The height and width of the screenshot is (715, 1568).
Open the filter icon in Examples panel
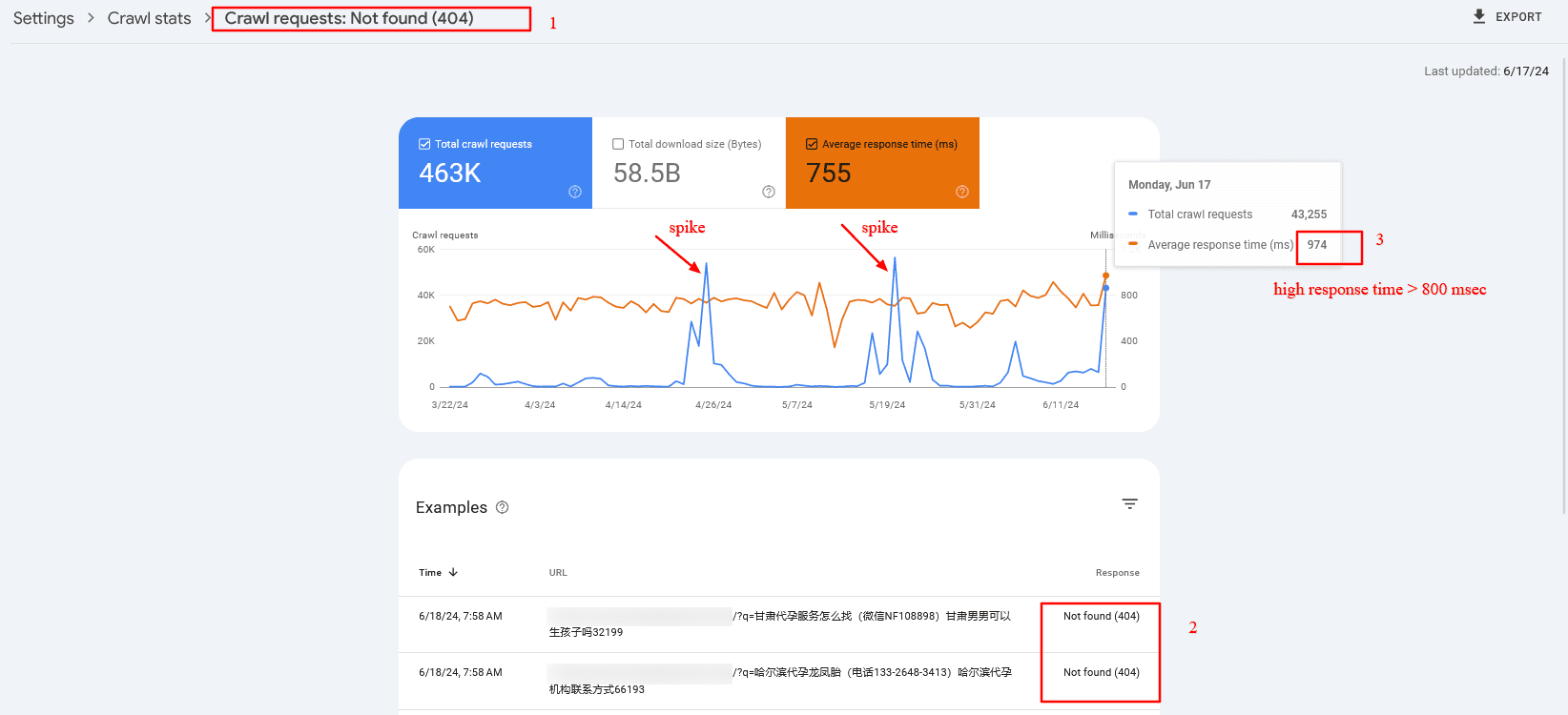point(1129,504)
